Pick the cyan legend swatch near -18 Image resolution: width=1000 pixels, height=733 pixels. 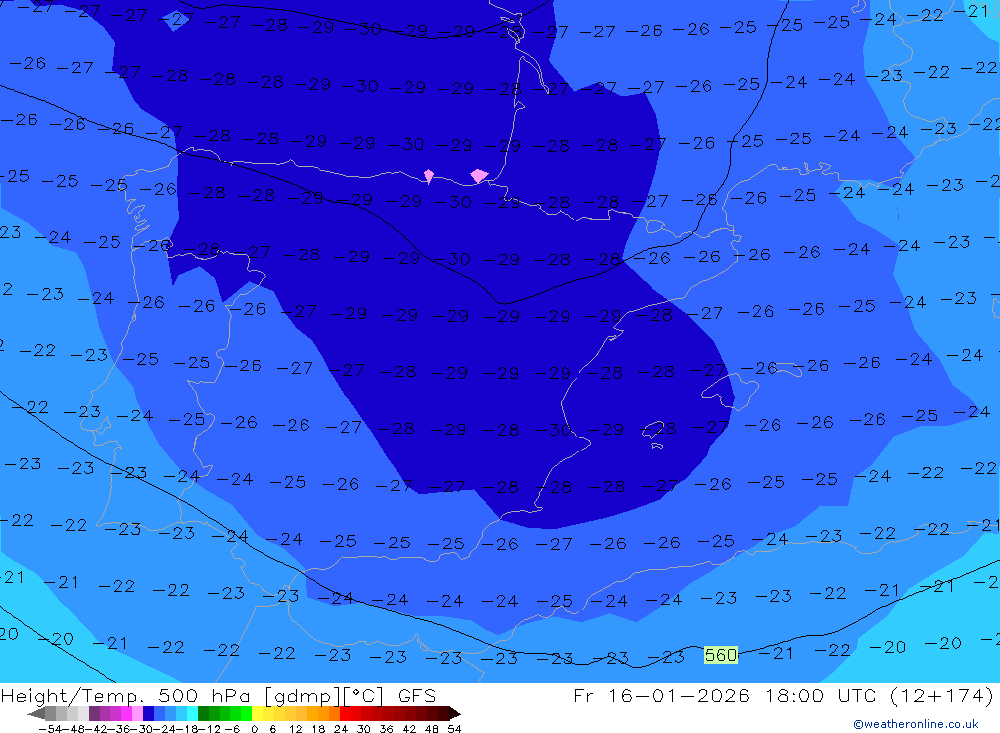tap(192, 713)
